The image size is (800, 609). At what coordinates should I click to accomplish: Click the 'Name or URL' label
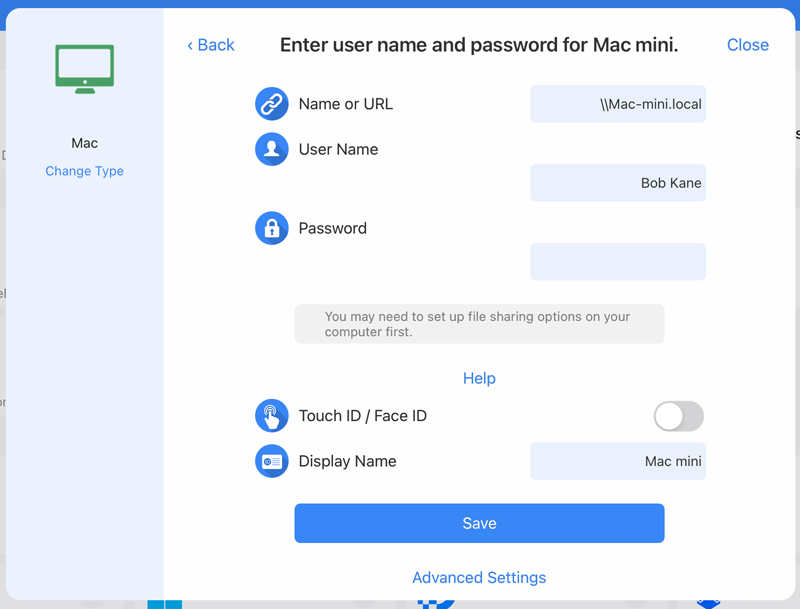pyautogui.click(x=345, y=104)
